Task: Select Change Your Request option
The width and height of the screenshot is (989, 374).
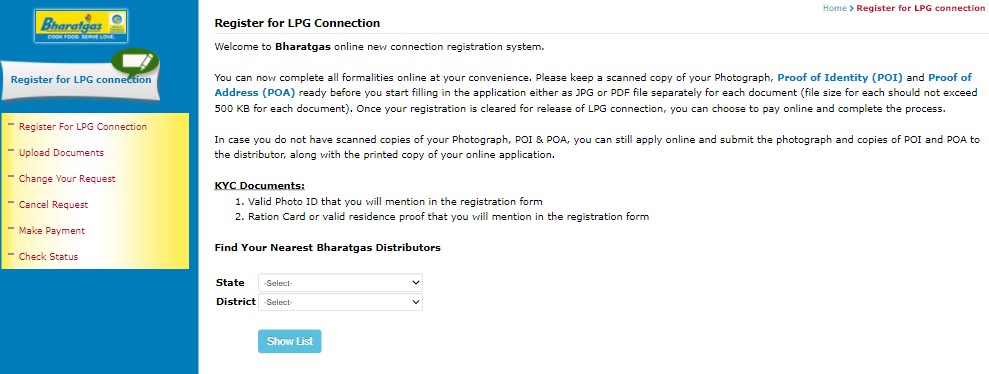Action: (67, 178)
